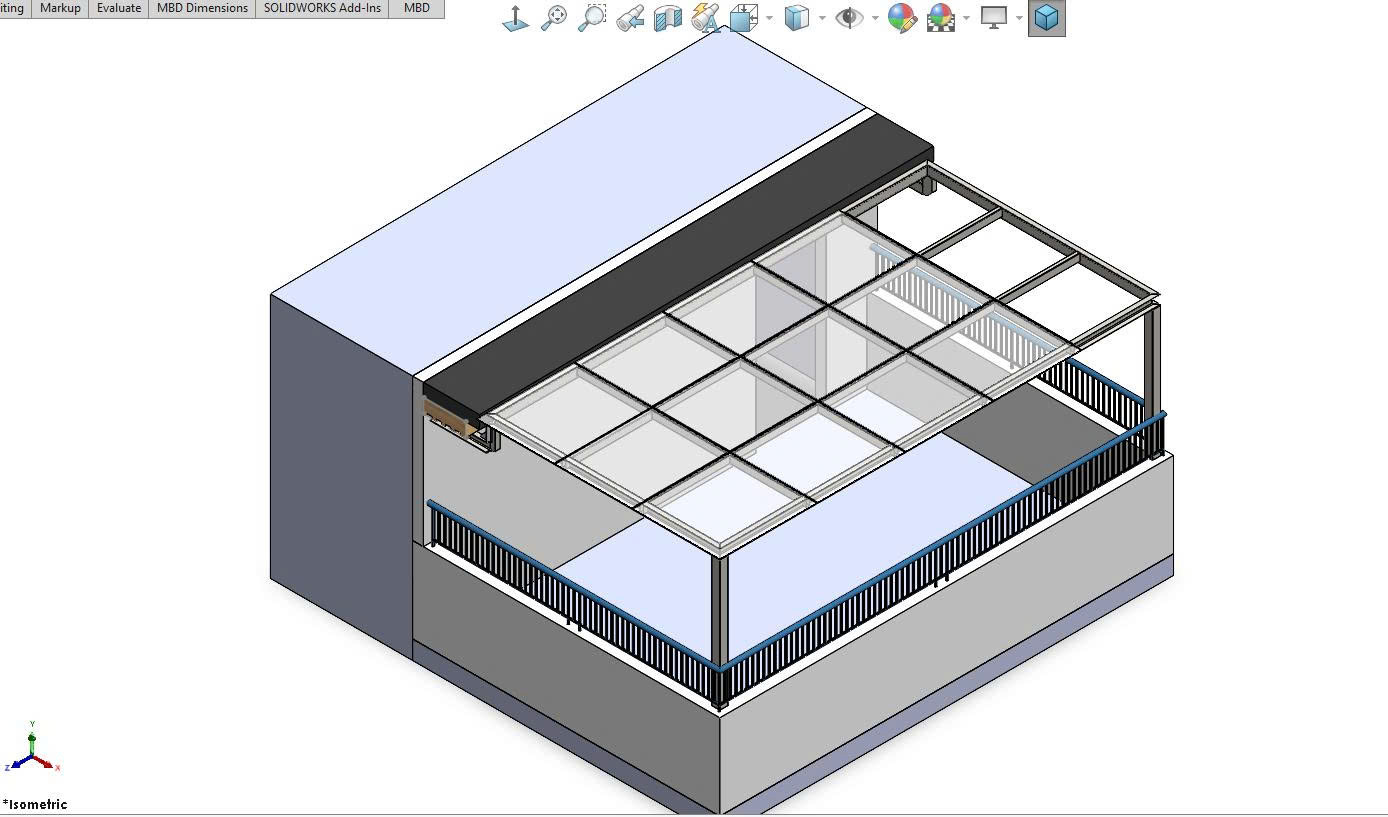Click the Edit Appearance color ball icon
The height and width of the screenshot is (817, 1388).
(902, 18)
